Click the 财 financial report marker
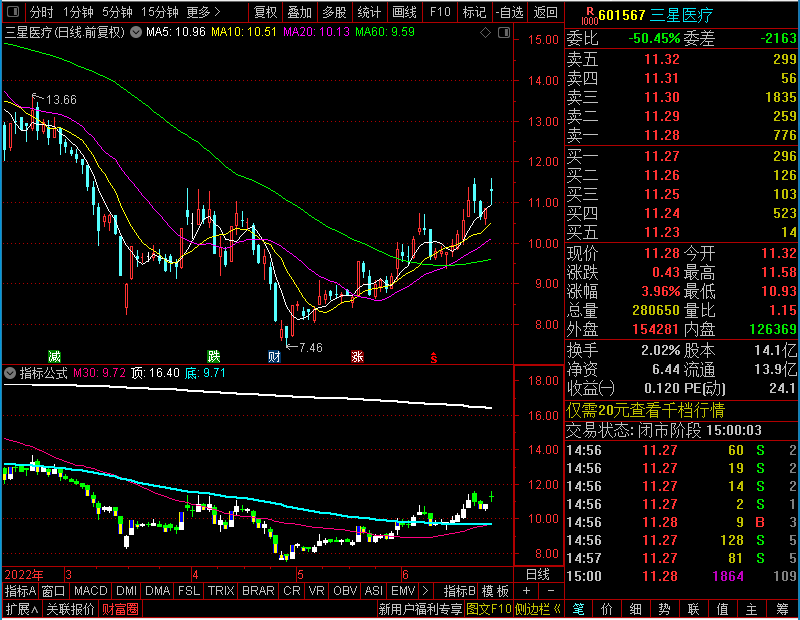The width and height of the screenshot is (800, 620). point(274,356)
